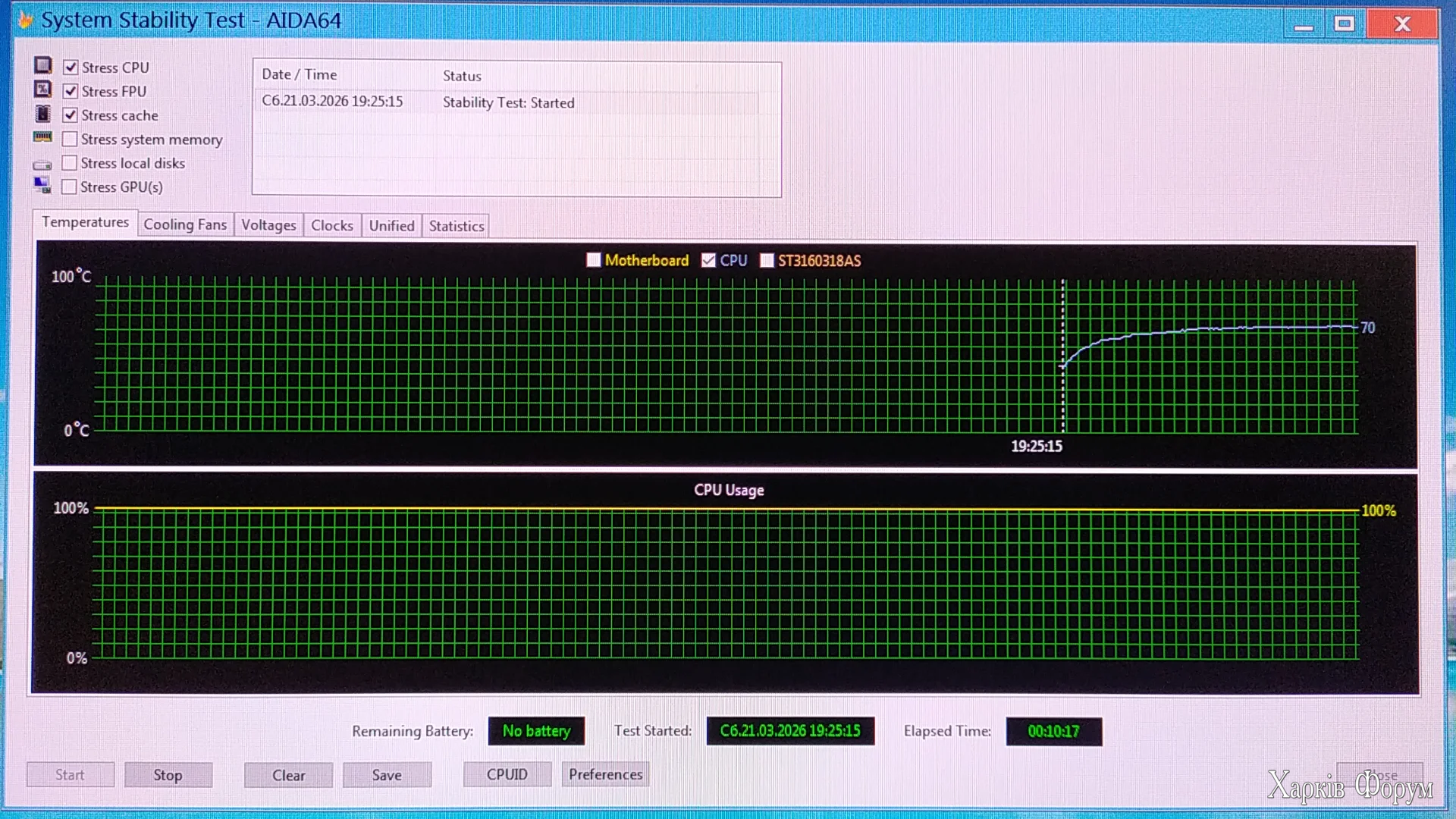Click the Date / Time column header
The height and width of the screenshot is (819, 1456).
[x=299, y=74]
